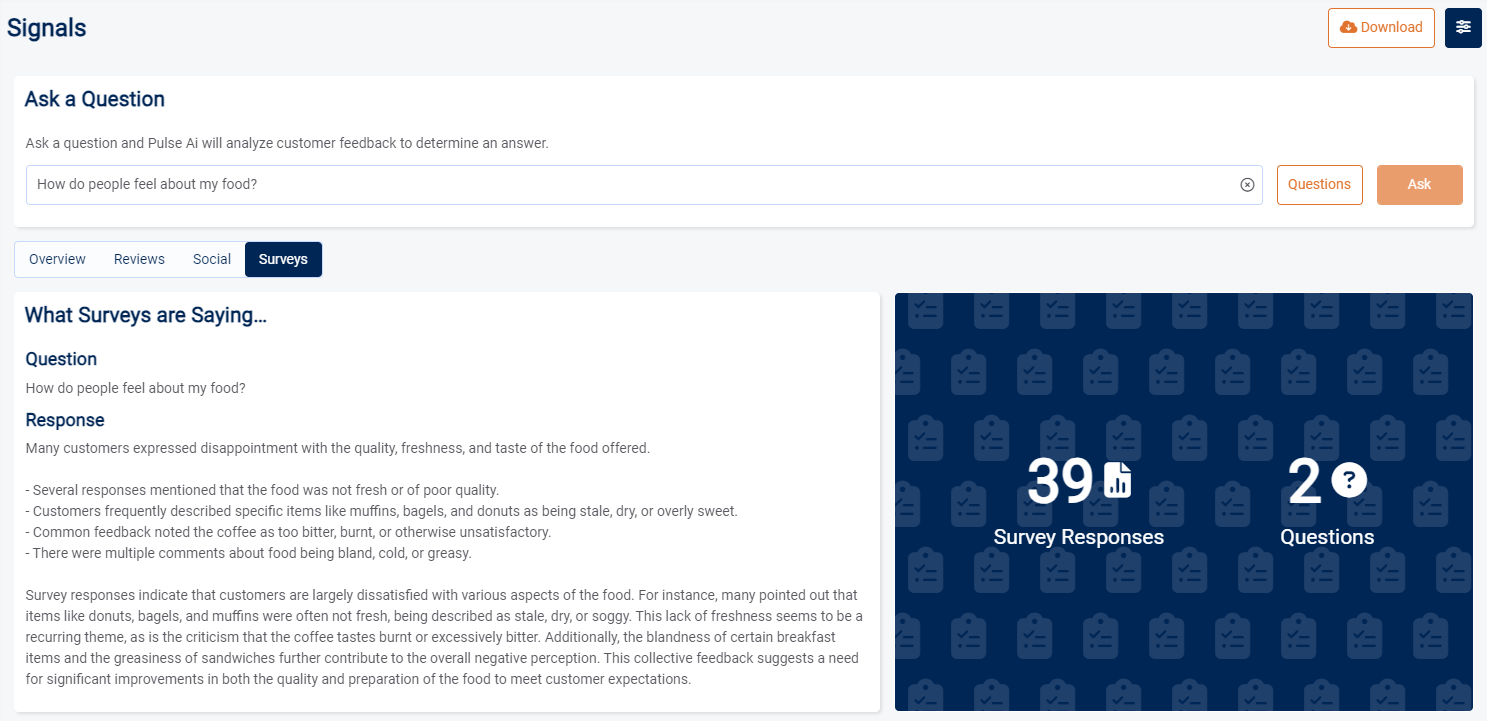Click the number 39 survey count
This screenshot has height=721, width=1487.
1060,482
